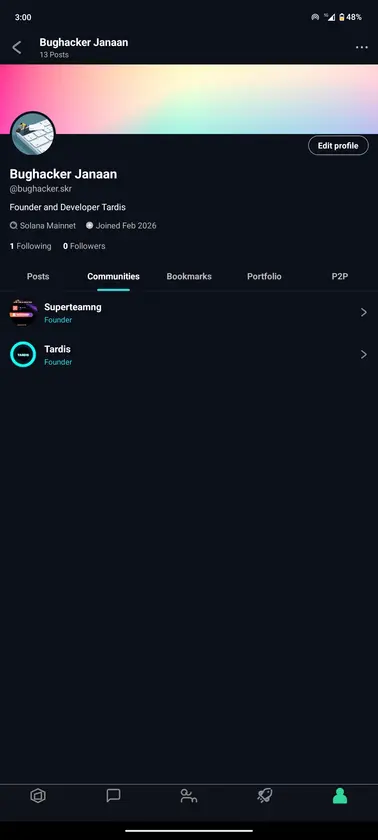This screenshot has width=378, height=840.
Task: Open the rocket launch icon
Action: [264, 796]
